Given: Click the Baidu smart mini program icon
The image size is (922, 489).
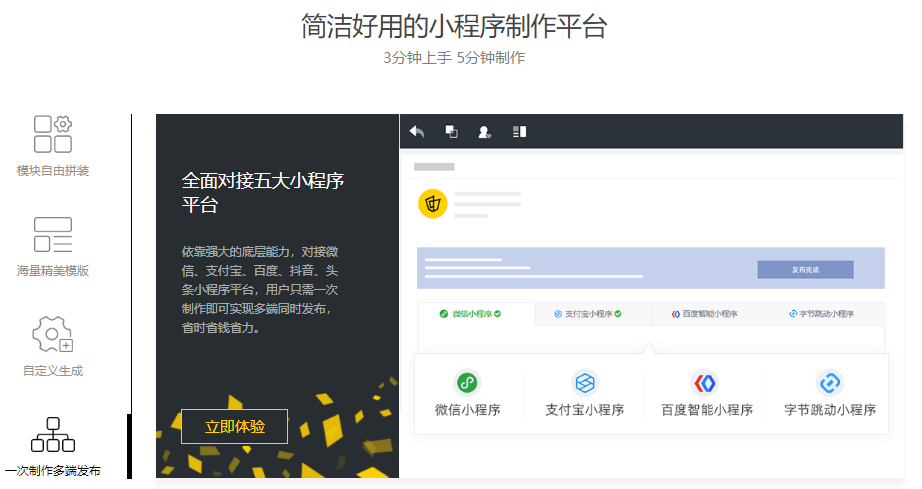Looking at the screenshot, I should pos(705,383).
